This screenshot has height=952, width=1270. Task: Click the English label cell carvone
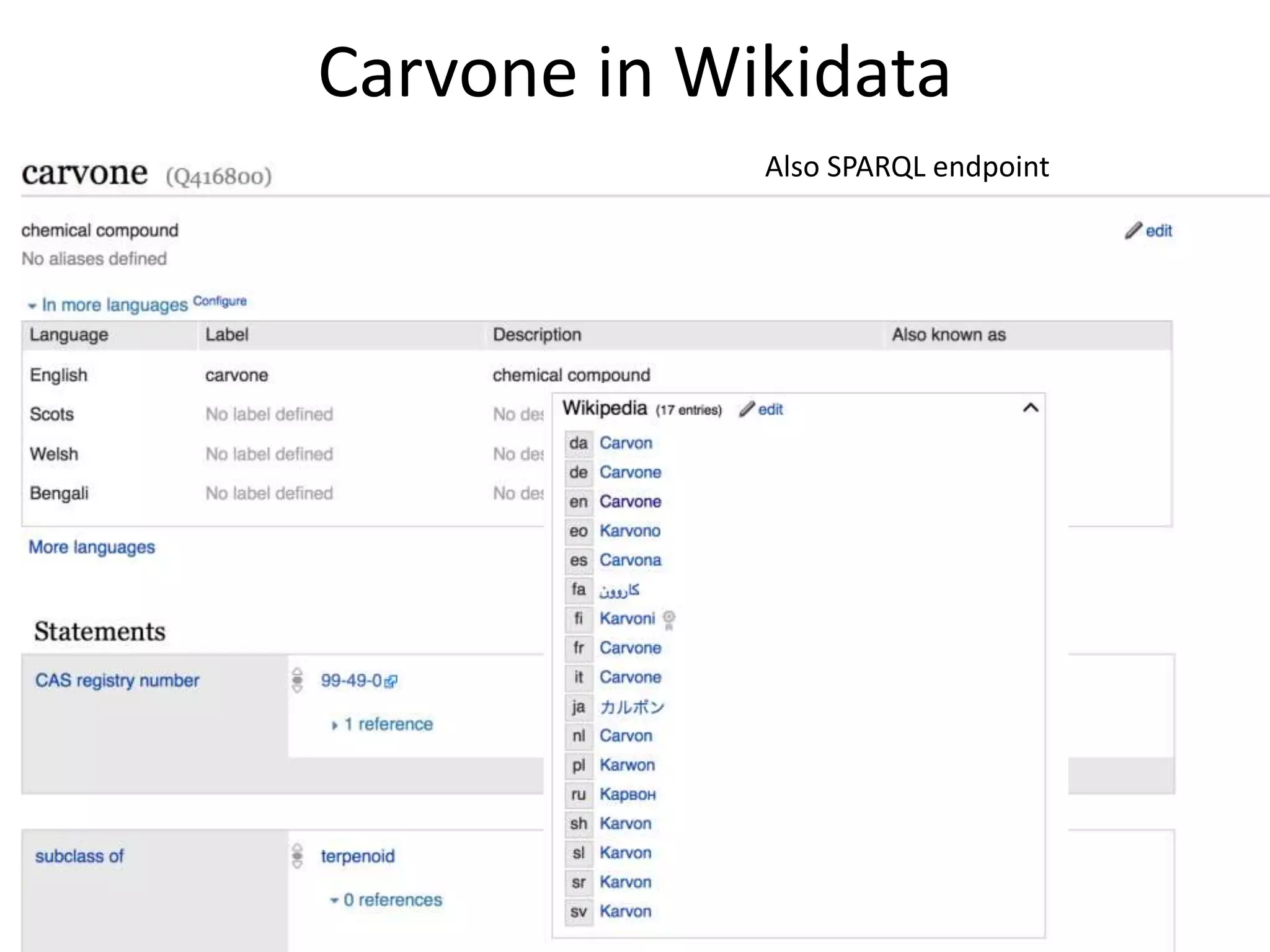(x=236, y=375)
